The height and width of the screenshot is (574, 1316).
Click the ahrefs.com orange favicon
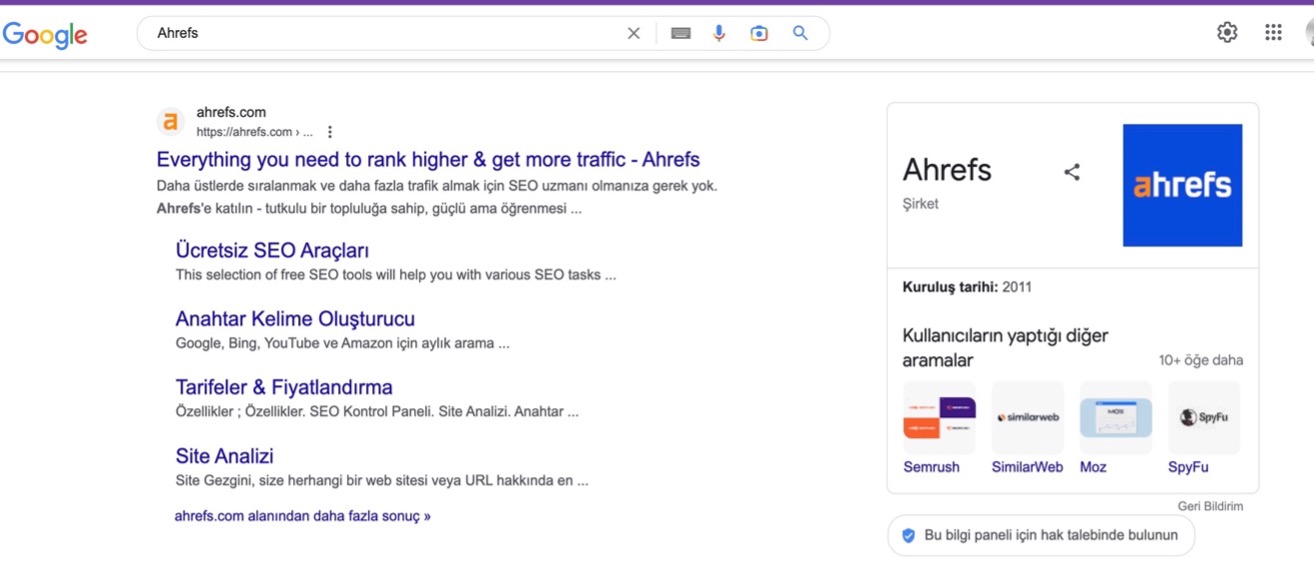click(x=171, y=122)
